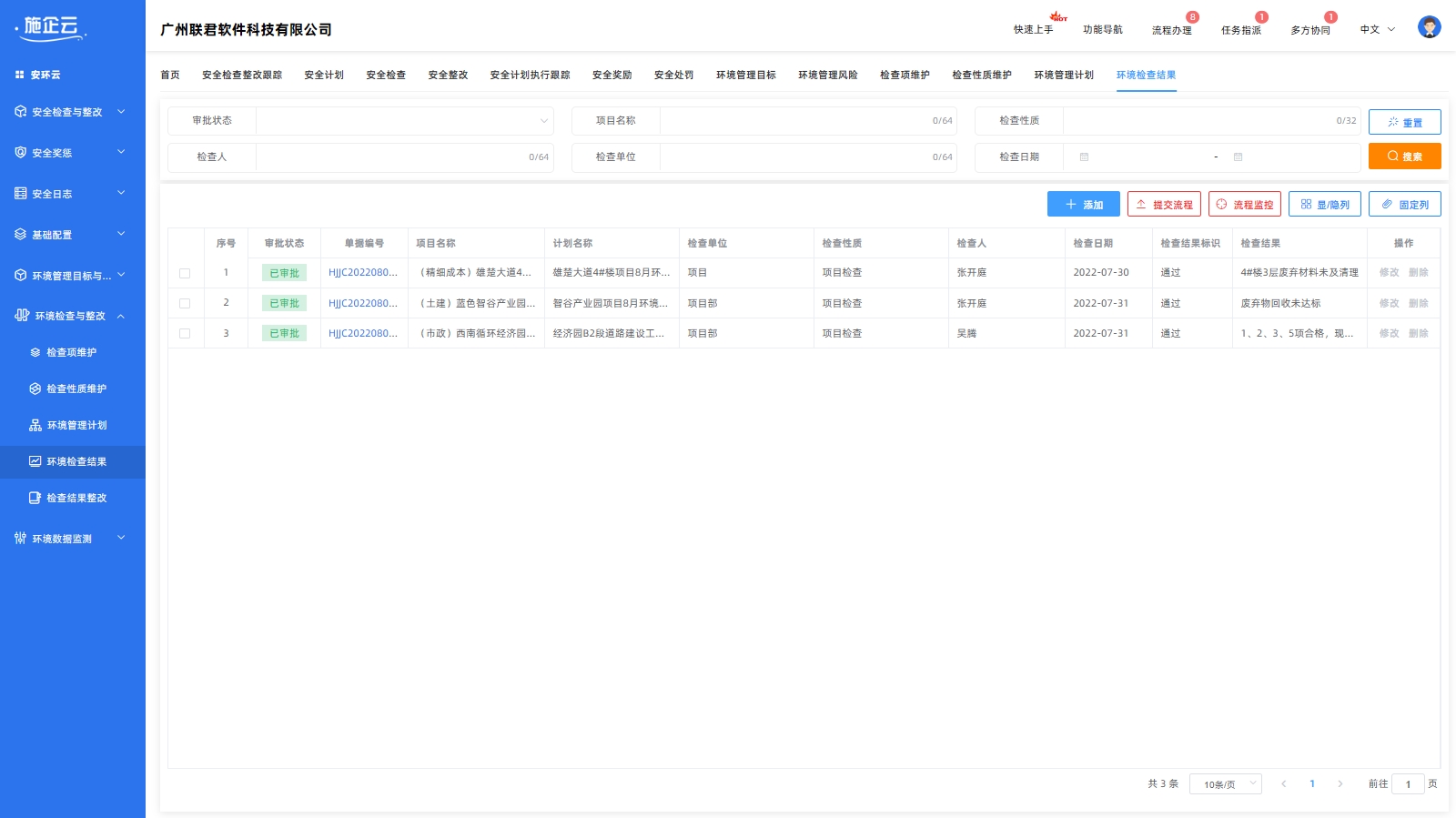Viewport: 1456px width, 818px height.
Task: Switch to the 检查项维护 tab
Action: coord(905,75)
